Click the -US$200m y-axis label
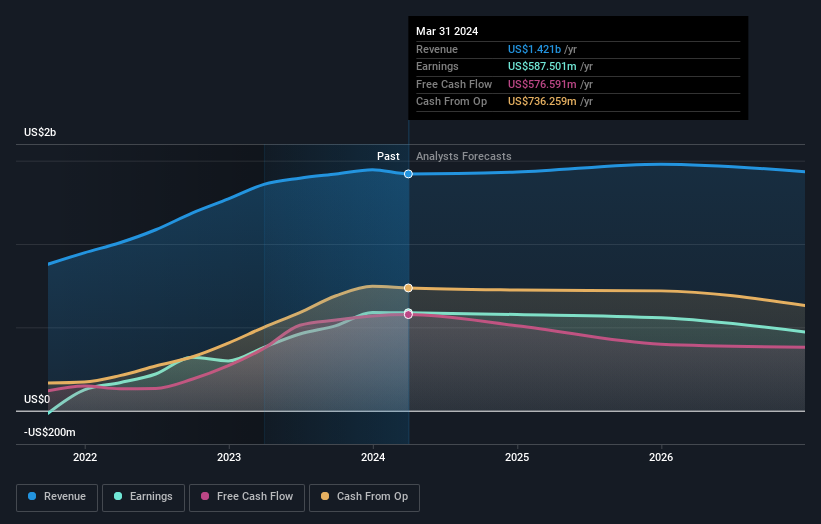Screen dimensions: 821x524 pyautogui.click(x=50, y=432)
